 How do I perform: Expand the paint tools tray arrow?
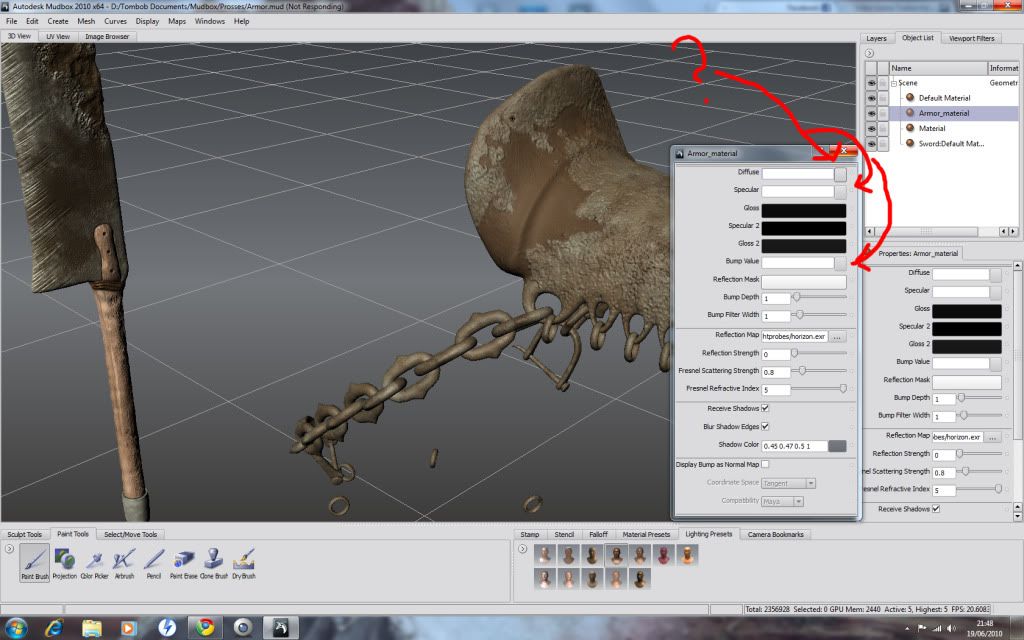pos(9,548)
